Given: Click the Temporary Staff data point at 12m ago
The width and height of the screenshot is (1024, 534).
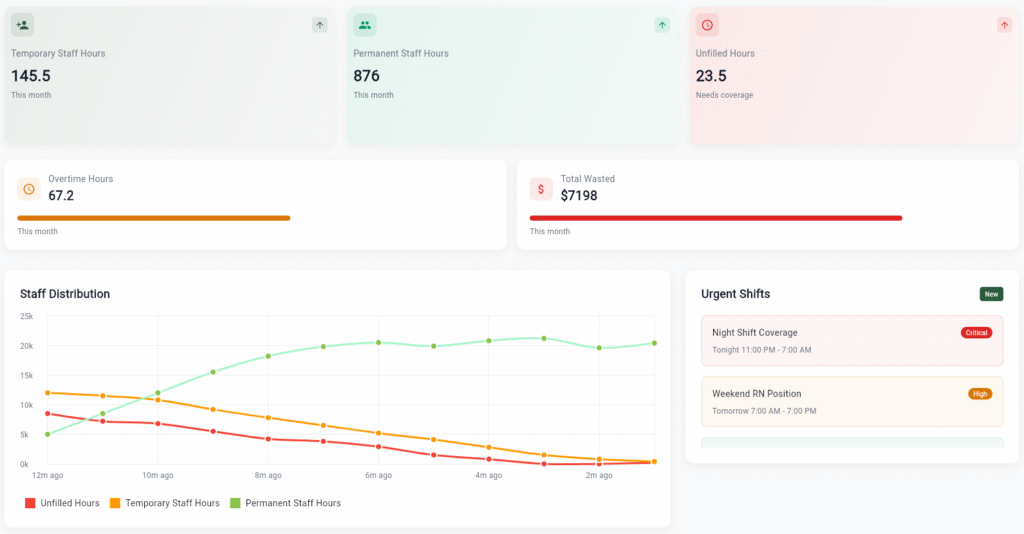Looking at the screenshot, I should point(48,393).
